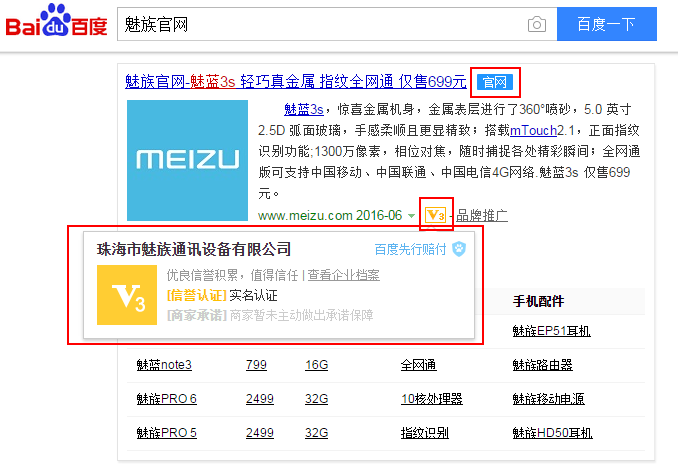Screen dimensions: 678x473
Task: Click the Baidu logo
Action: pos(56,21)
